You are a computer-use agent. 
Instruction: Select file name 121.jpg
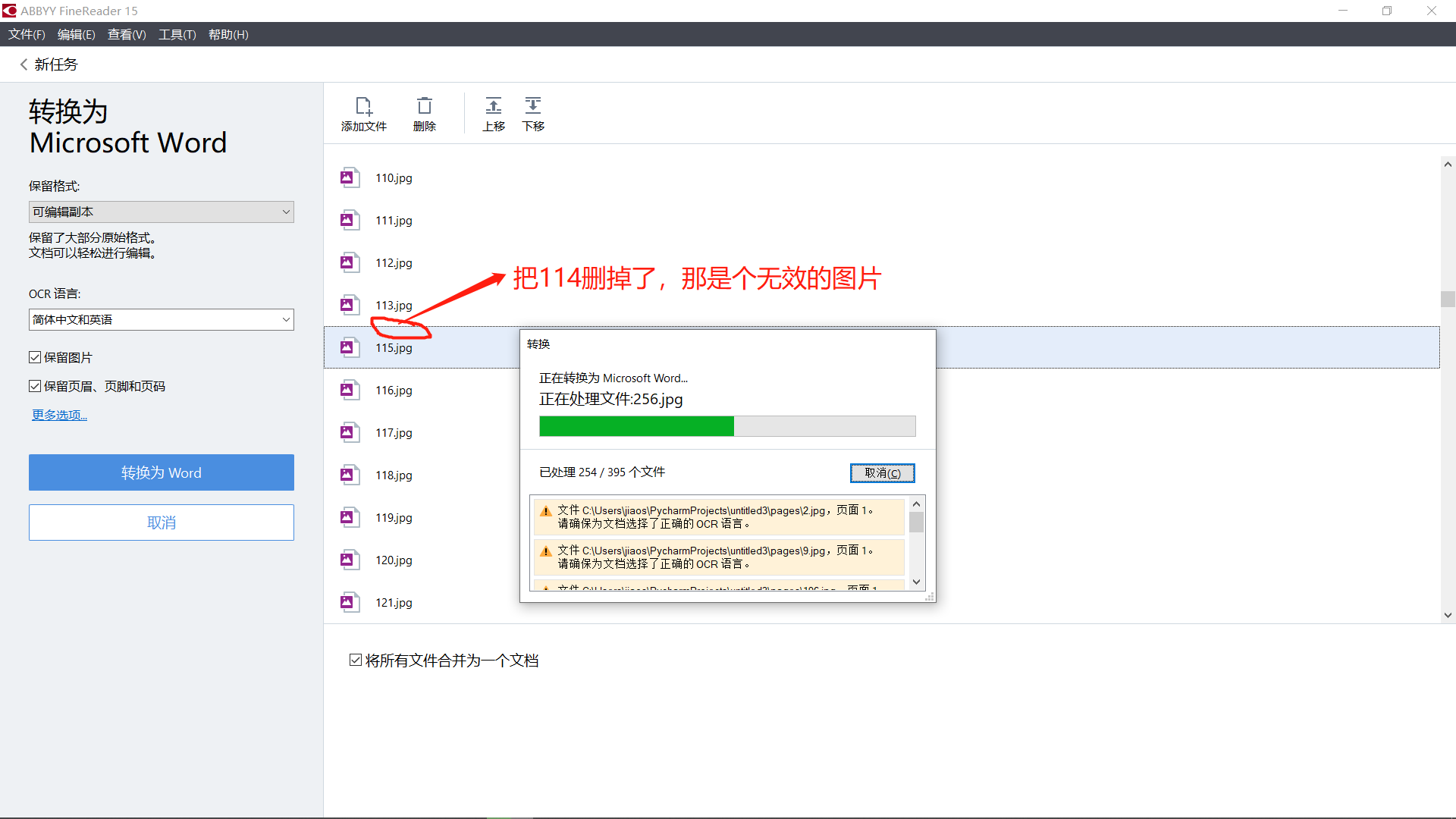click(x=394, y=603)
